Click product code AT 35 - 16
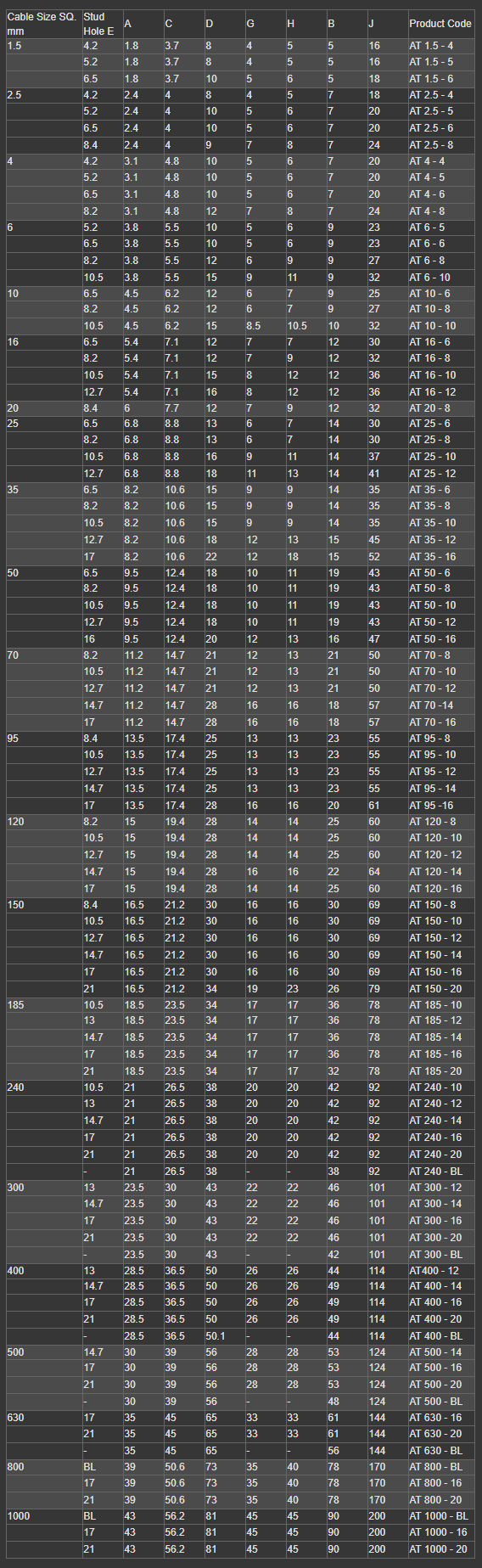This screenshot has height=1568, width=482. pyautogui.click(x=432, y=557)
